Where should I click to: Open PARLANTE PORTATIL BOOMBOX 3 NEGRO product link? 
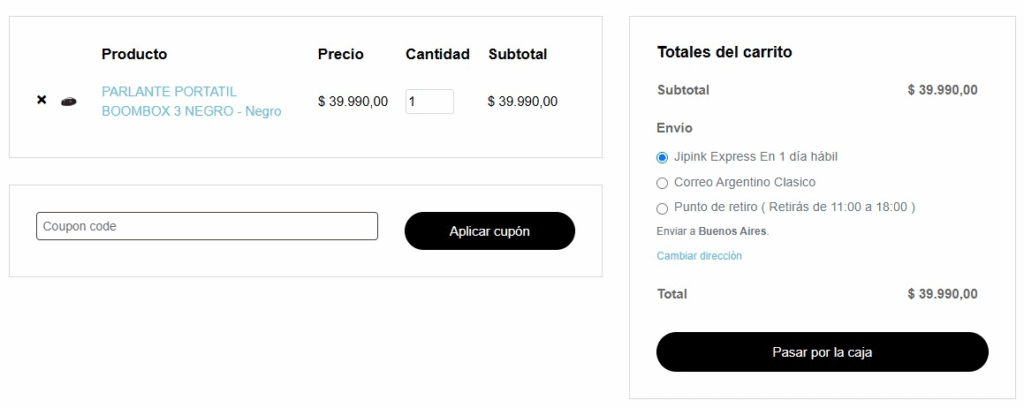[x=191, y=101]
